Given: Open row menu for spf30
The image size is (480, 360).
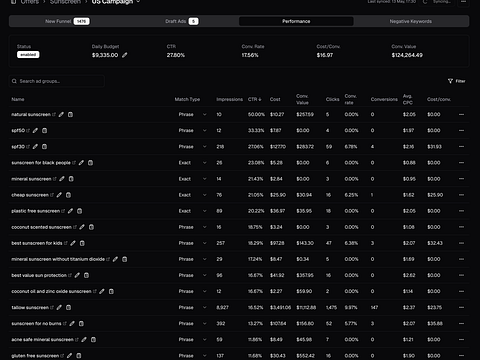Looking at the screenshot, I should click(461, 146).
